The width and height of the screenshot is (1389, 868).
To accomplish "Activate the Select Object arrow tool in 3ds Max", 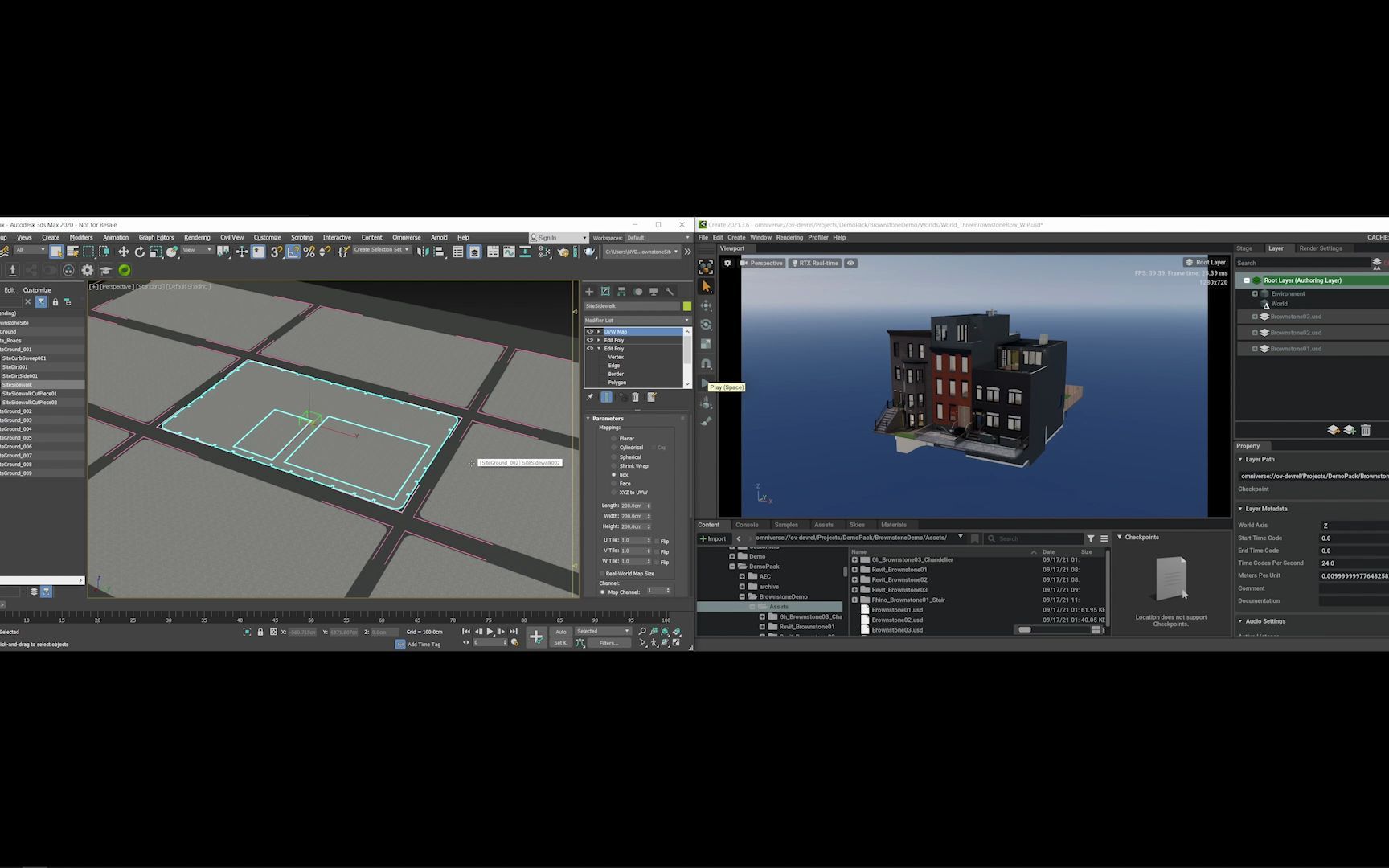I will (x=56, y=251).
